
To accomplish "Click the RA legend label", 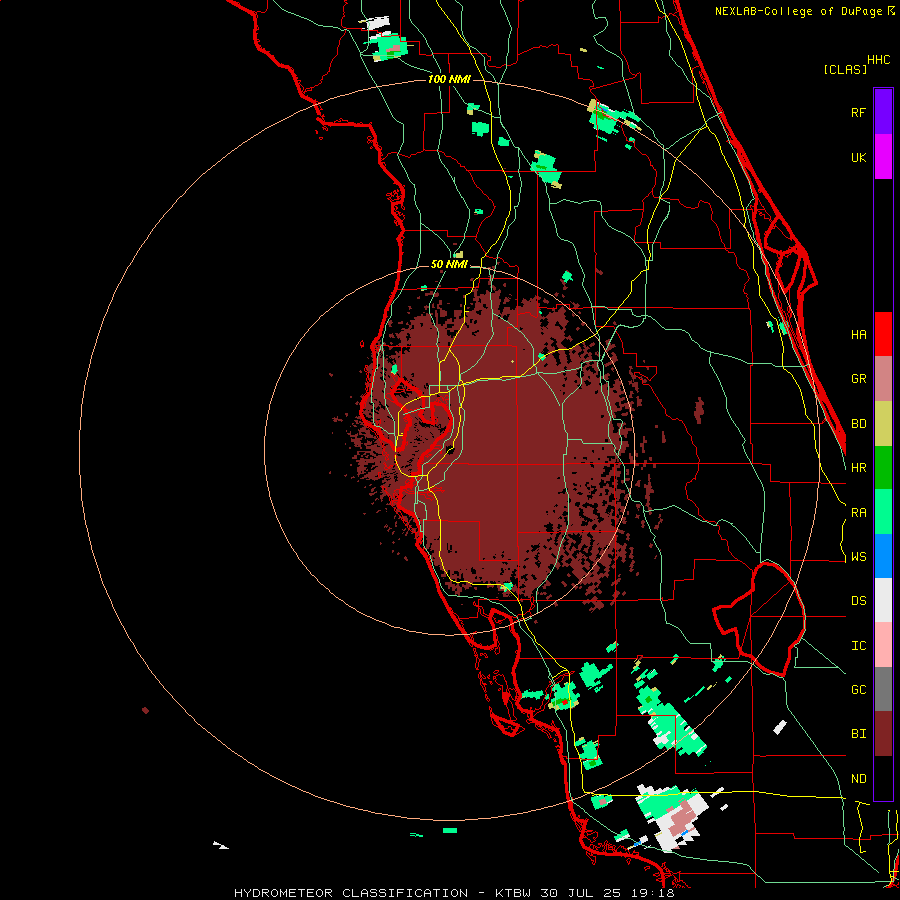I will tap(858, 513).
